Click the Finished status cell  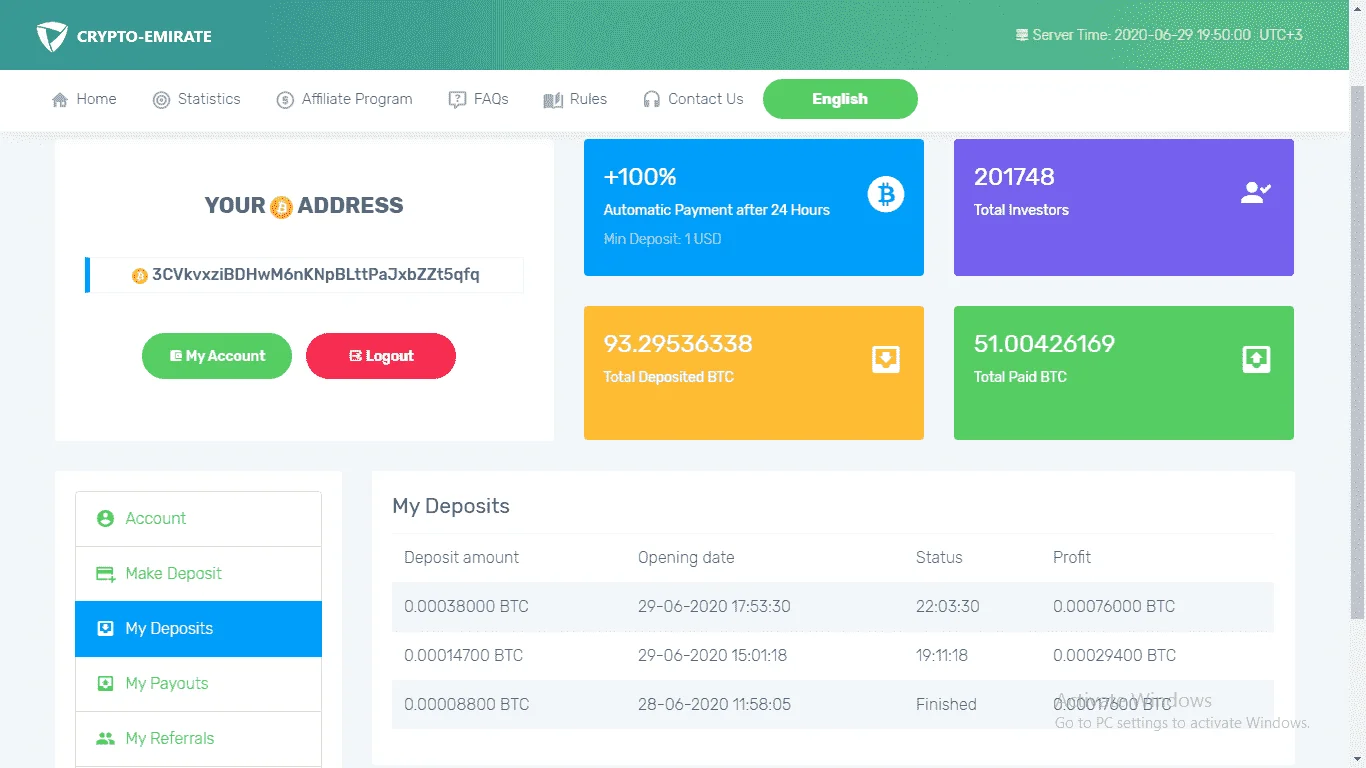[x=946, y=705]
